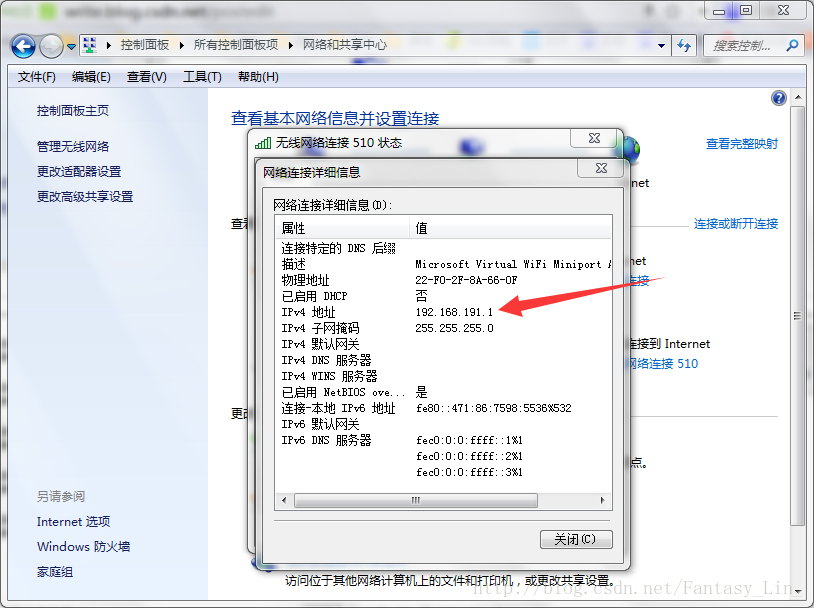This screenshot has width=814, height=608.
Task: Click the 关闭(C) button
Action: click(576, 539)
